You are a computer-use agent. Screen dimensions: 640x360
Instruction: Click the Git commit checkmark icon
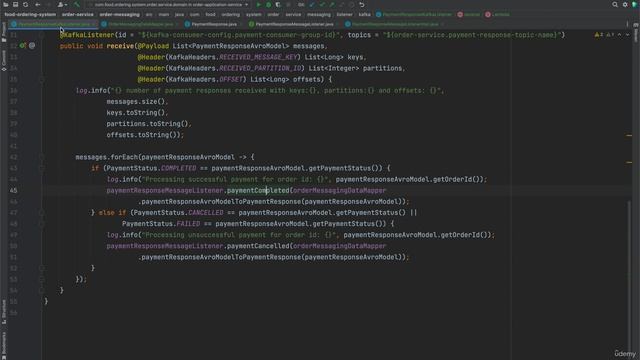coord(322,4)
